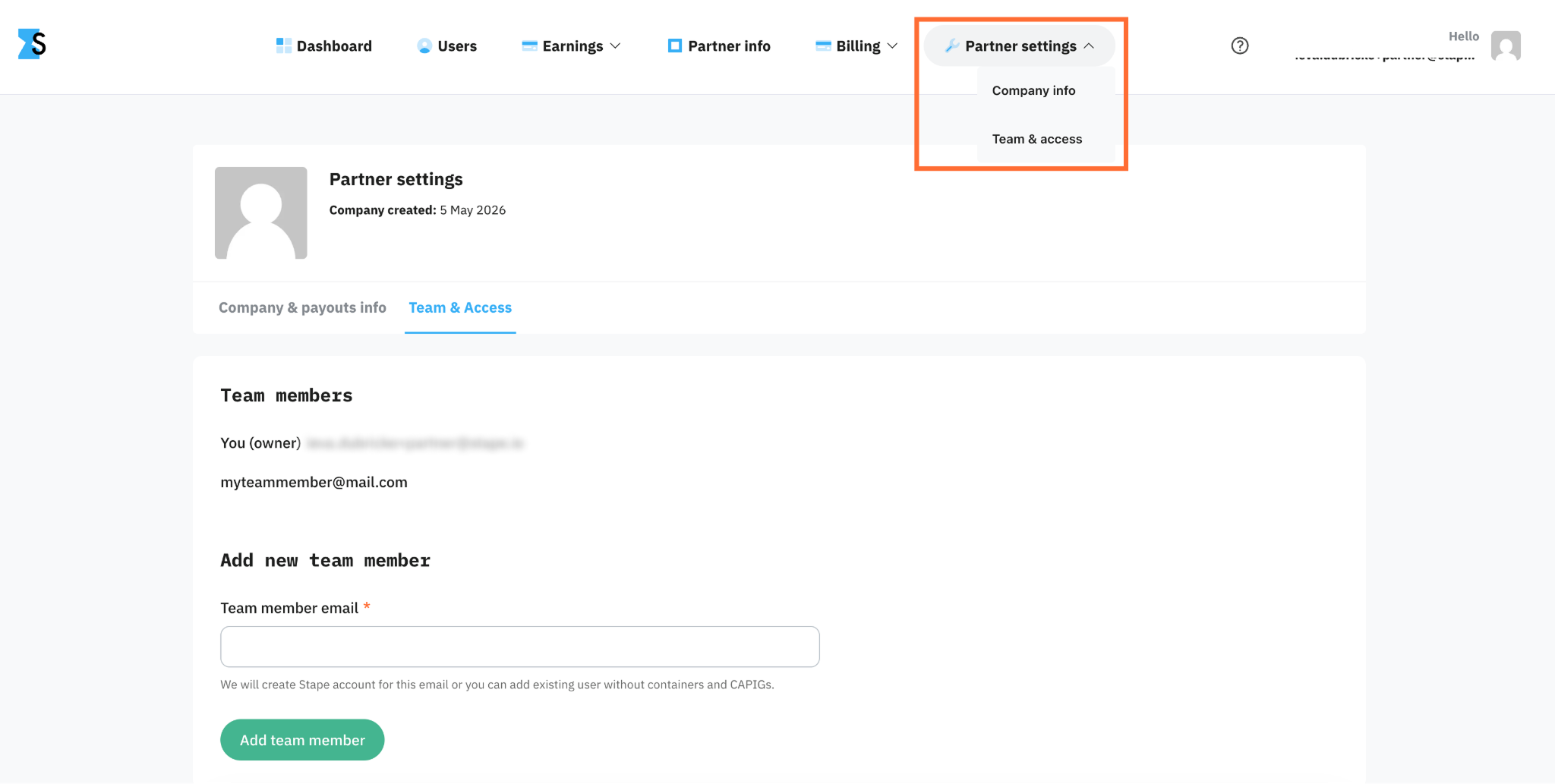Viewport: 1555px width, 784px height.
Task: Click the Stape logo icon
Action: click(x=32, y=44)
